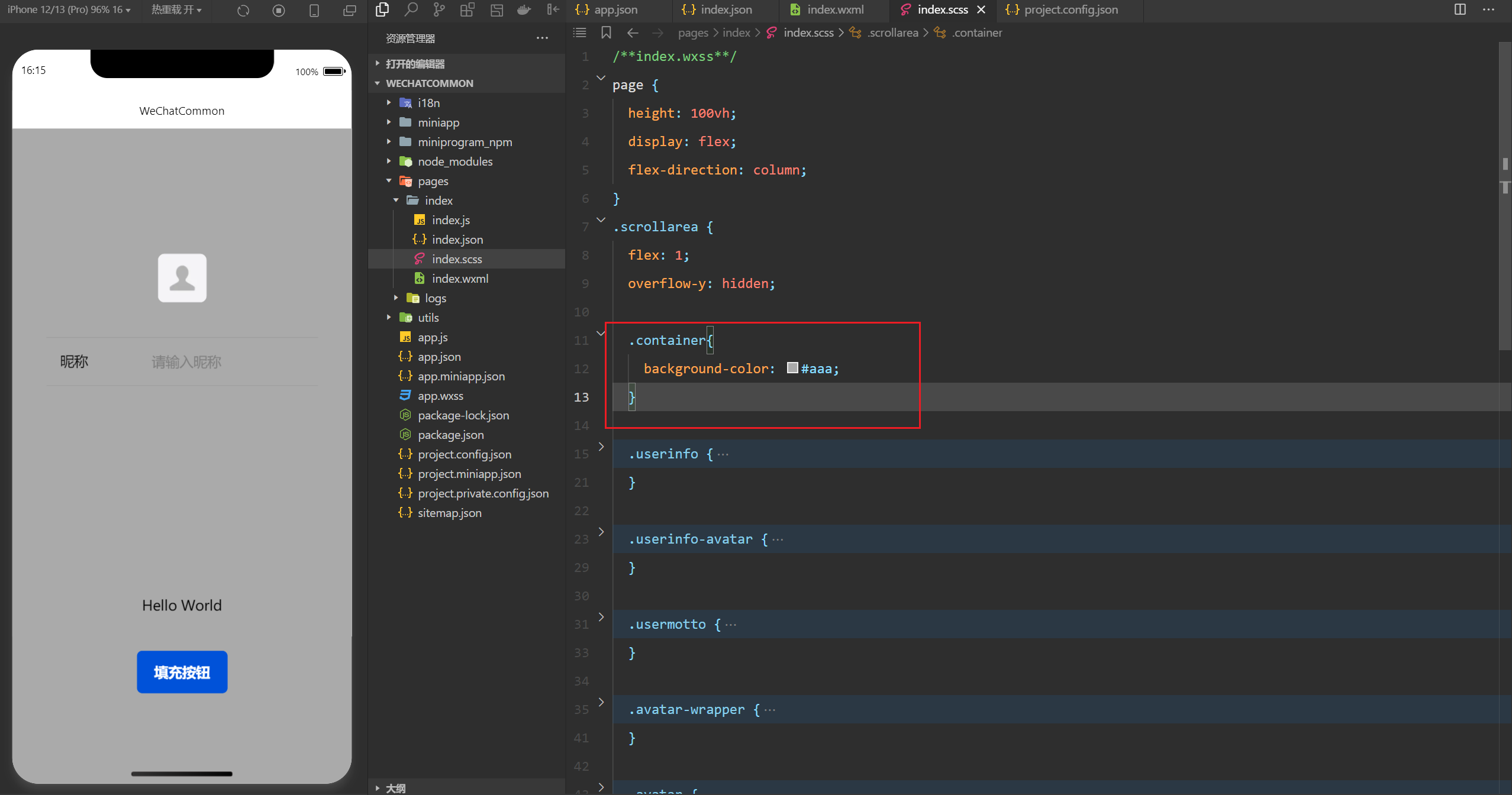Collapse the .container rule fold arrow
The width and height of the screenshot is (1512, 795).
tap(601, 334)
